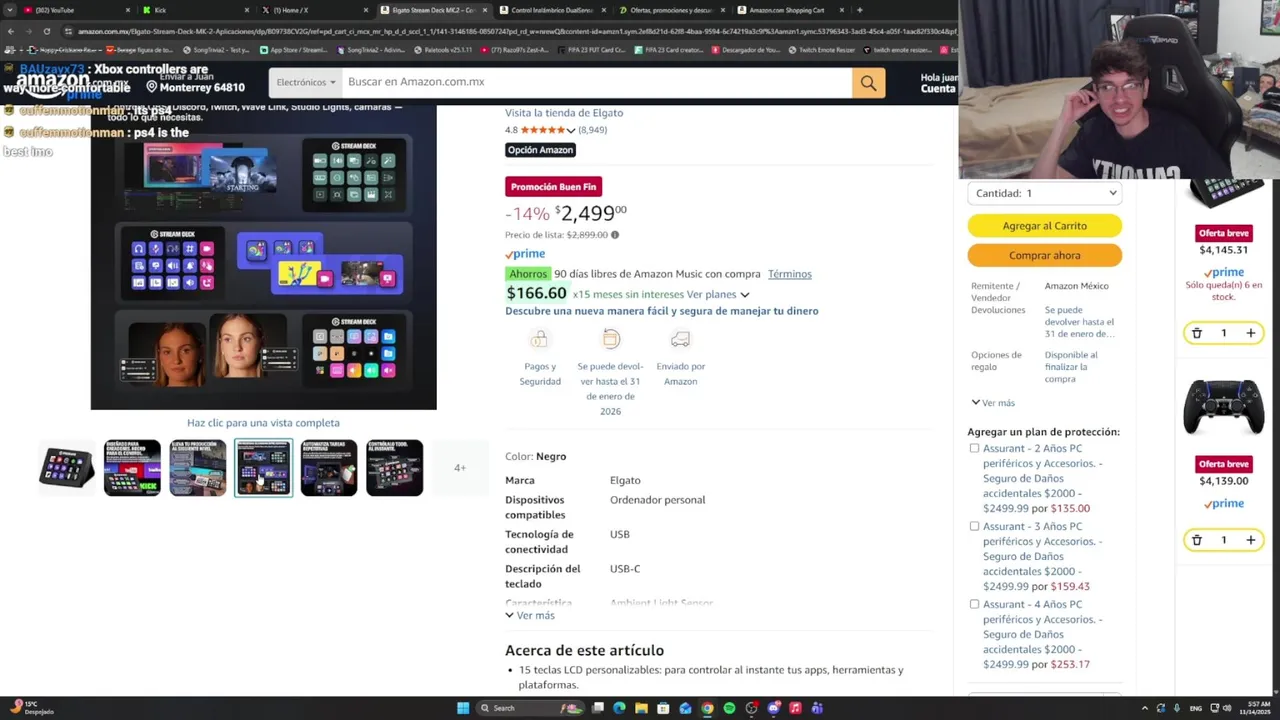Open the Electrónicos search category dropdown

pyautogui.click(x=305, y=83)
